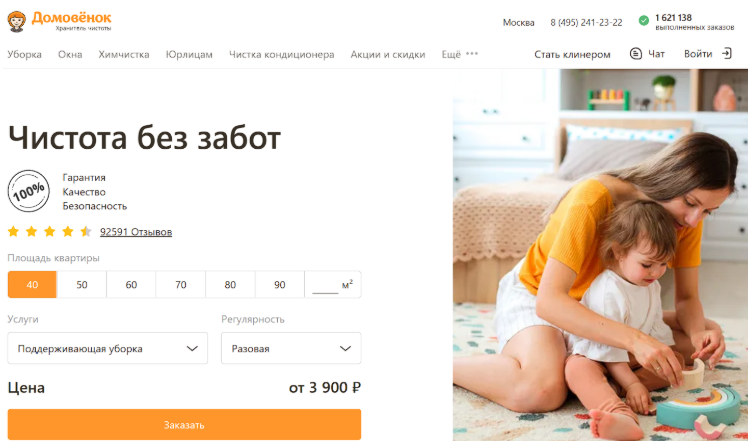
Task: Click the green checkmark by completed orders
Action: pyautogui.click(x=644, y=21)
